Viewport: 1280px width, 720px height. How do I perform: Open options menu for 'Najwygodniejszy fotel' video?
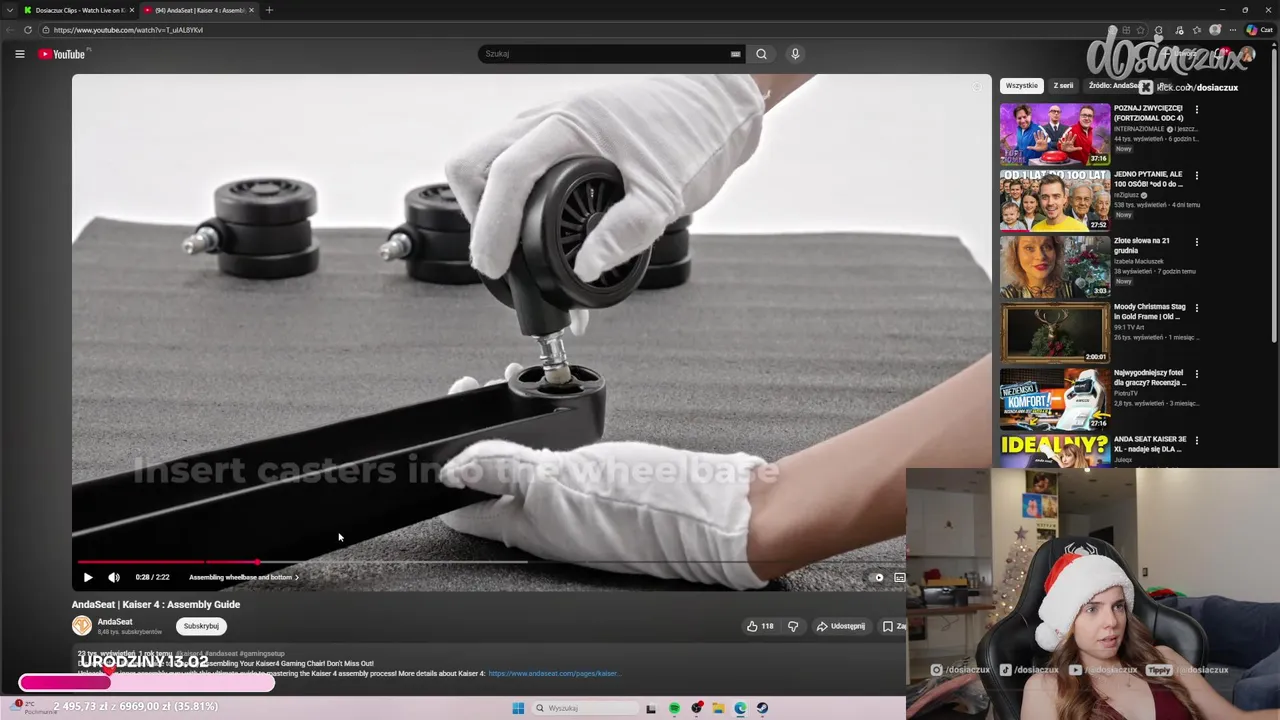pos(1197,374)
